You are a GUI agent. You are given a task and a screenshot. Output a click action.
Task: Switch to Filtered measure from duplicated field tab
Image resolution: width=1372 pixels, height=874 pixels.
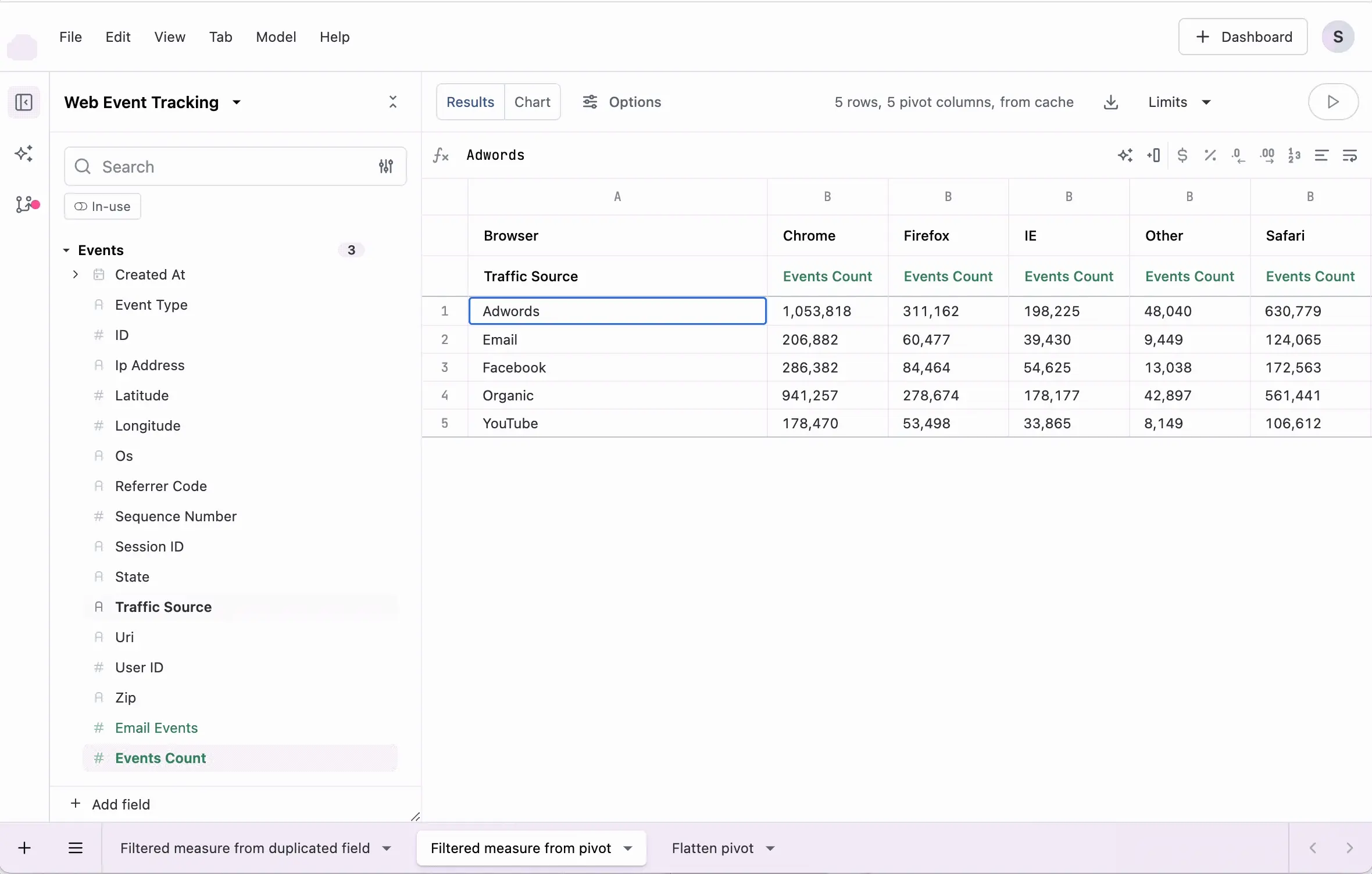click(245, 848)
